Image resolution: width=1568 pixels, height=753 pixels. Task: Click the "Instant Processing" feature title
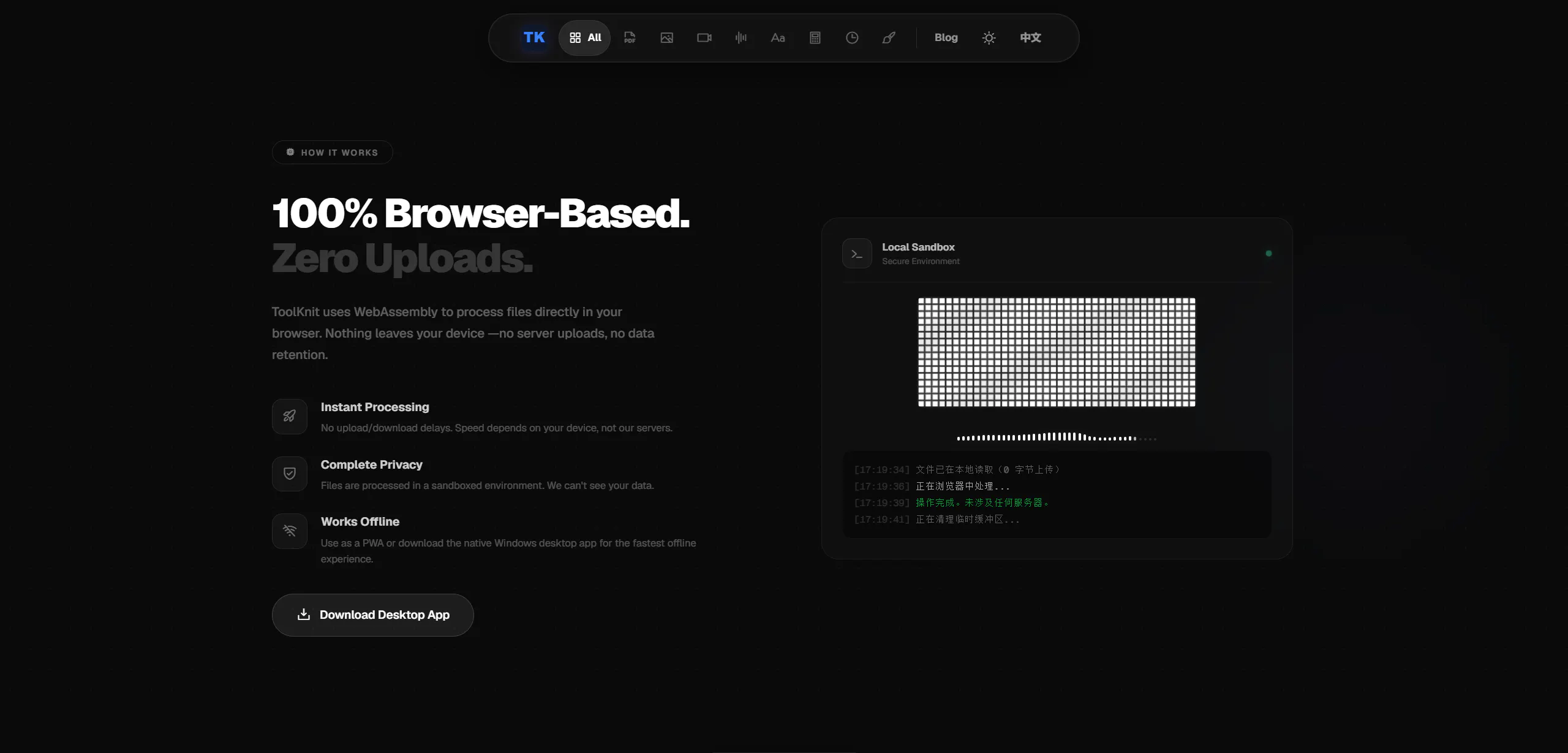[375, 407]
